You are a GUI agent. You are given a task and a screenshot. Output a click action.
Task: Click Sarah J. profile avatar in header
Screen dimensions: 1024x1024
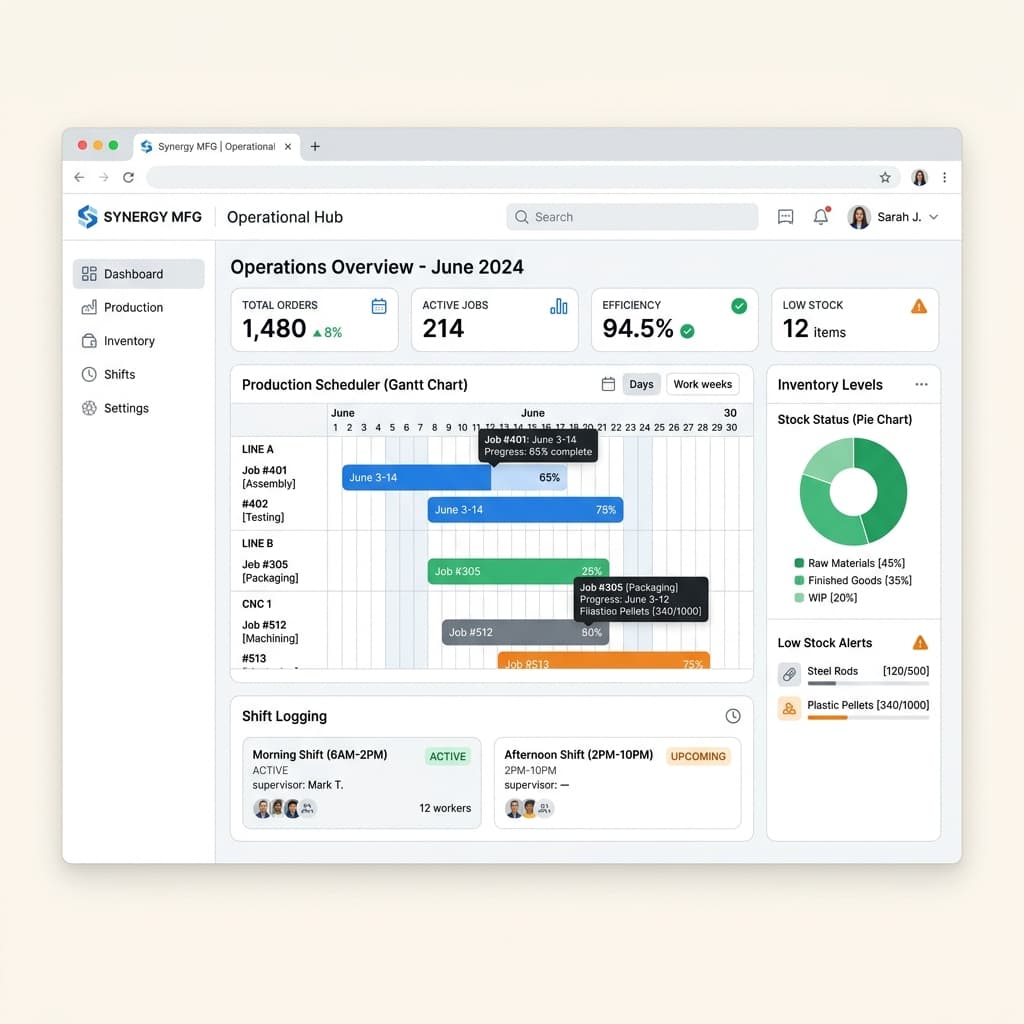click(x=859, y=217)
